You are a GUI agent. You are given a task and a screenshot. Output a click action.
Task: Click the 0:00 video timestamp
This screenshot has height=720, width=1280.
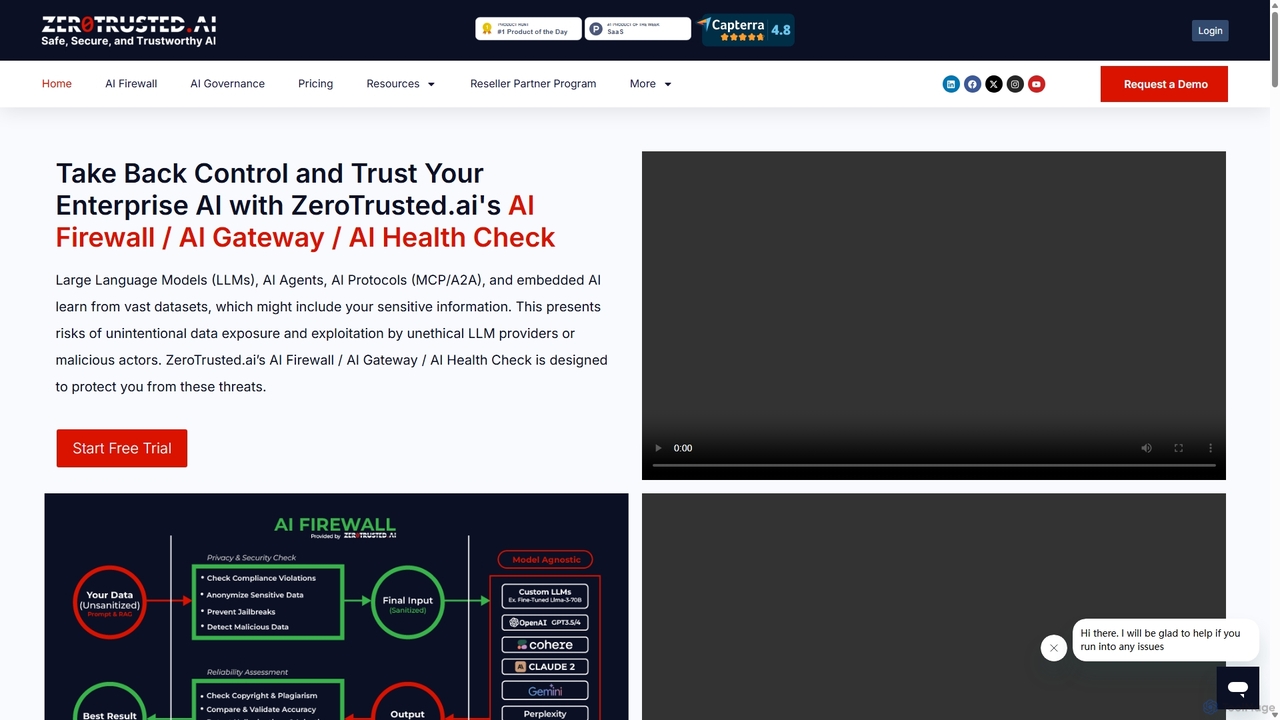click(x=683, y=448)
